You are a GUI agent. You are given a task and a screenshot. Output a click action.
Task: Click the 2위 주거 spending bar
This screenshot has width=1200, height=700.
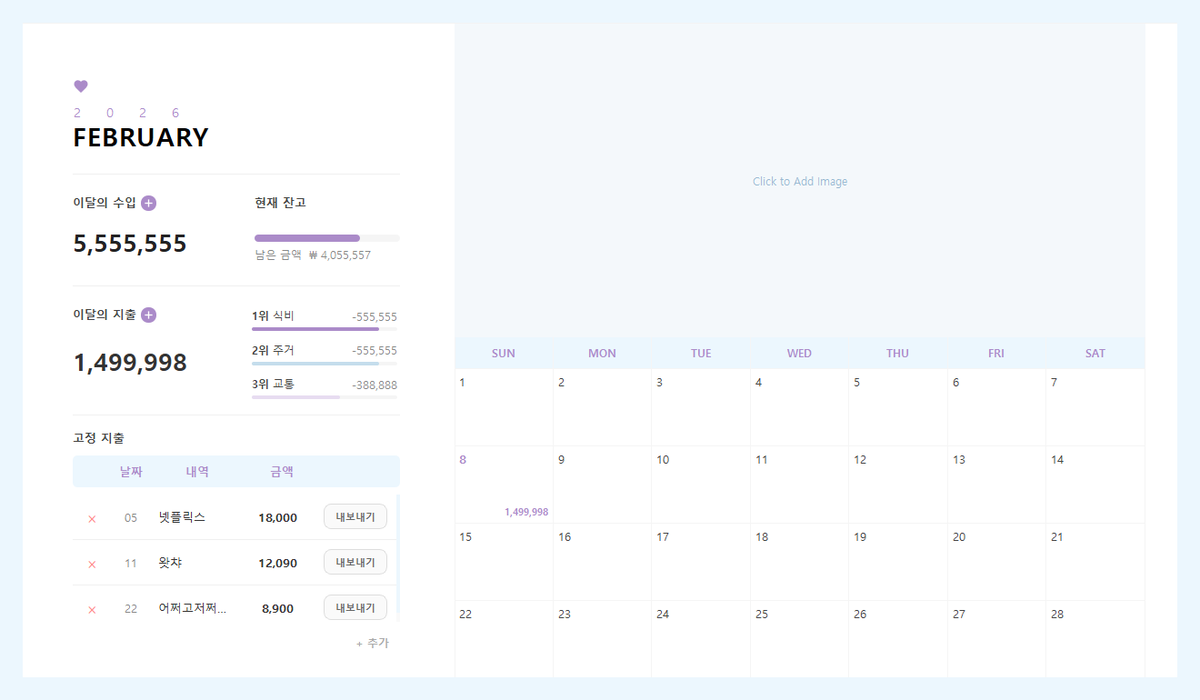pos(324,363)
